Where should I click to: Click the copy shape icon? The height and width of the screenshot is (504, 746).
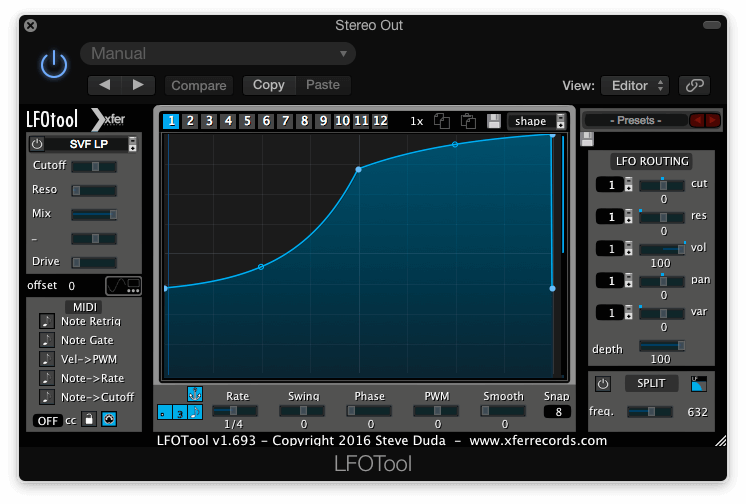pyautogui.click(x=442, y=121)
